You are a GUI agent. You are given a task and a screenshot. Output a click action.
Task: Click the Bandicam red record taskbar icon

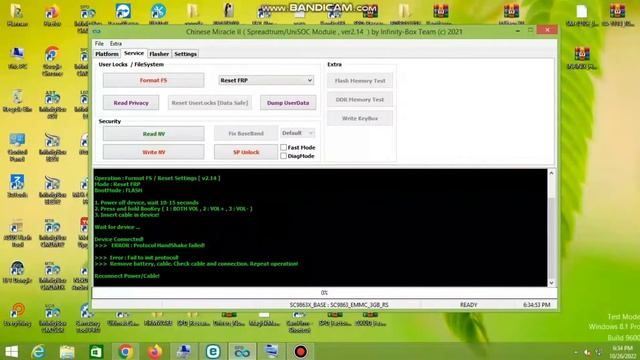pos(300,351)
